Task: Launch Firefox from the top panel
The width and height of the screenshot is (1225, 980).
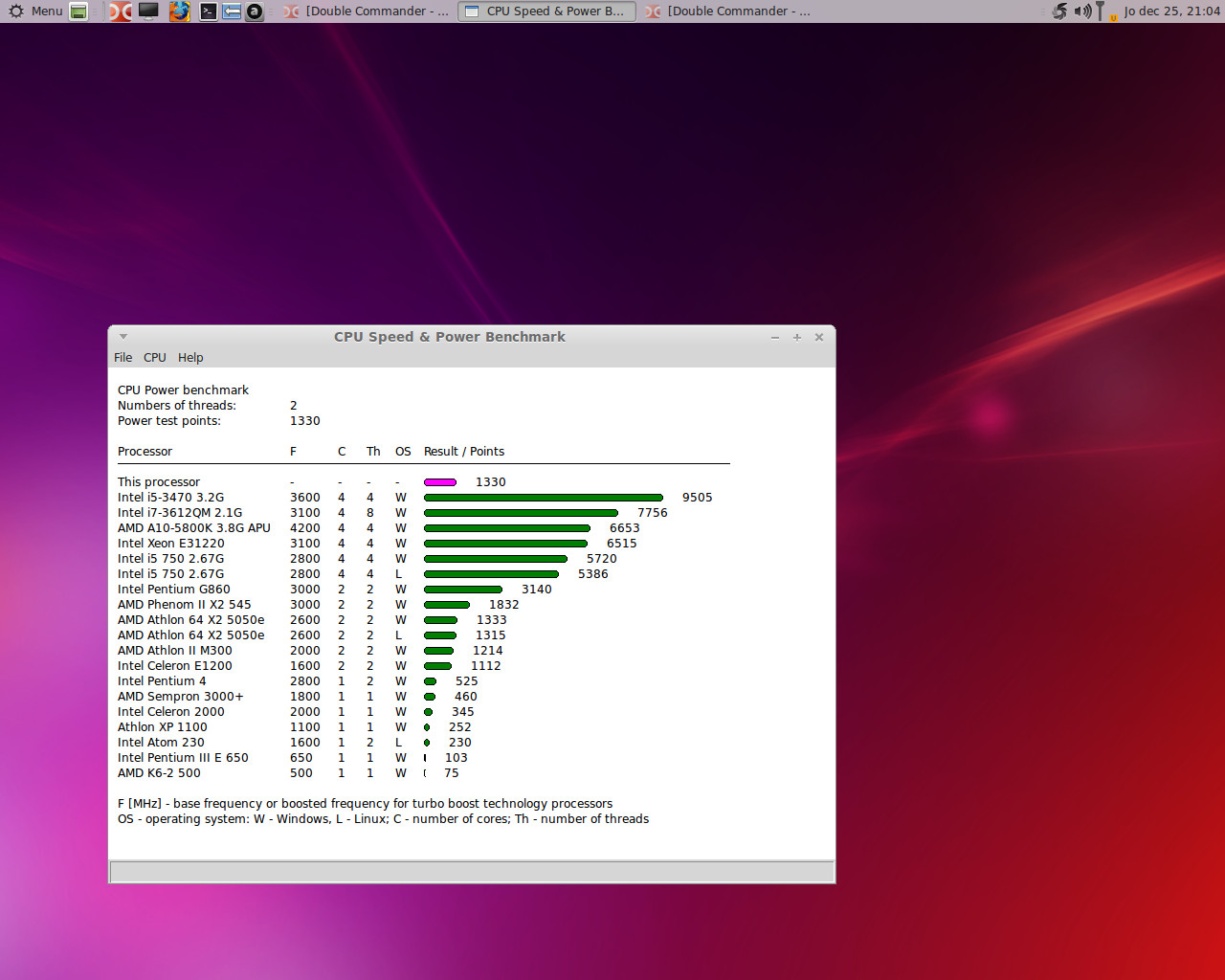Action: (179, 11)
